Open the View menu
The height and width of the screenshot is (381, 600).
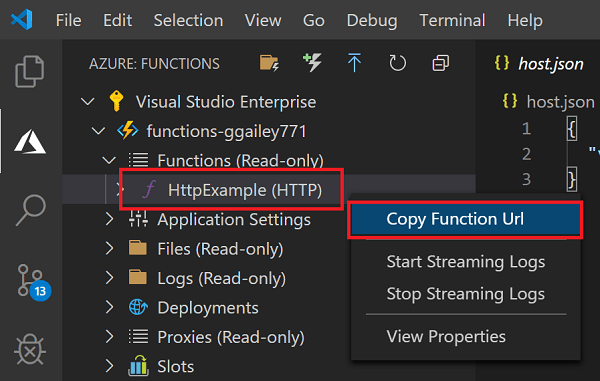click(x=263, y=20)
